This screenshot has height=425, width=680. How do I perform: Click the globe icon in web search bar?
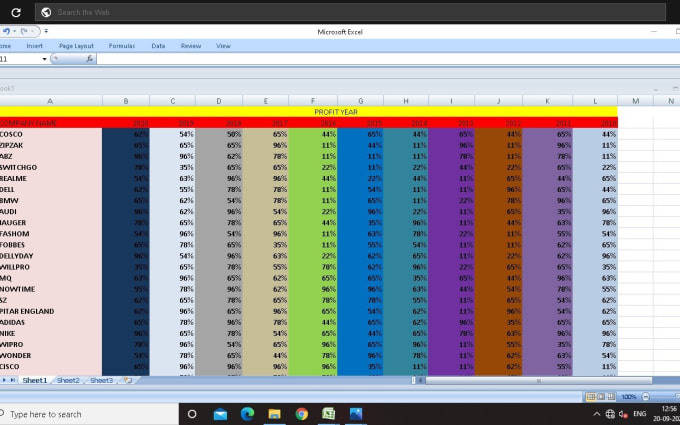[x=46, y=12]
